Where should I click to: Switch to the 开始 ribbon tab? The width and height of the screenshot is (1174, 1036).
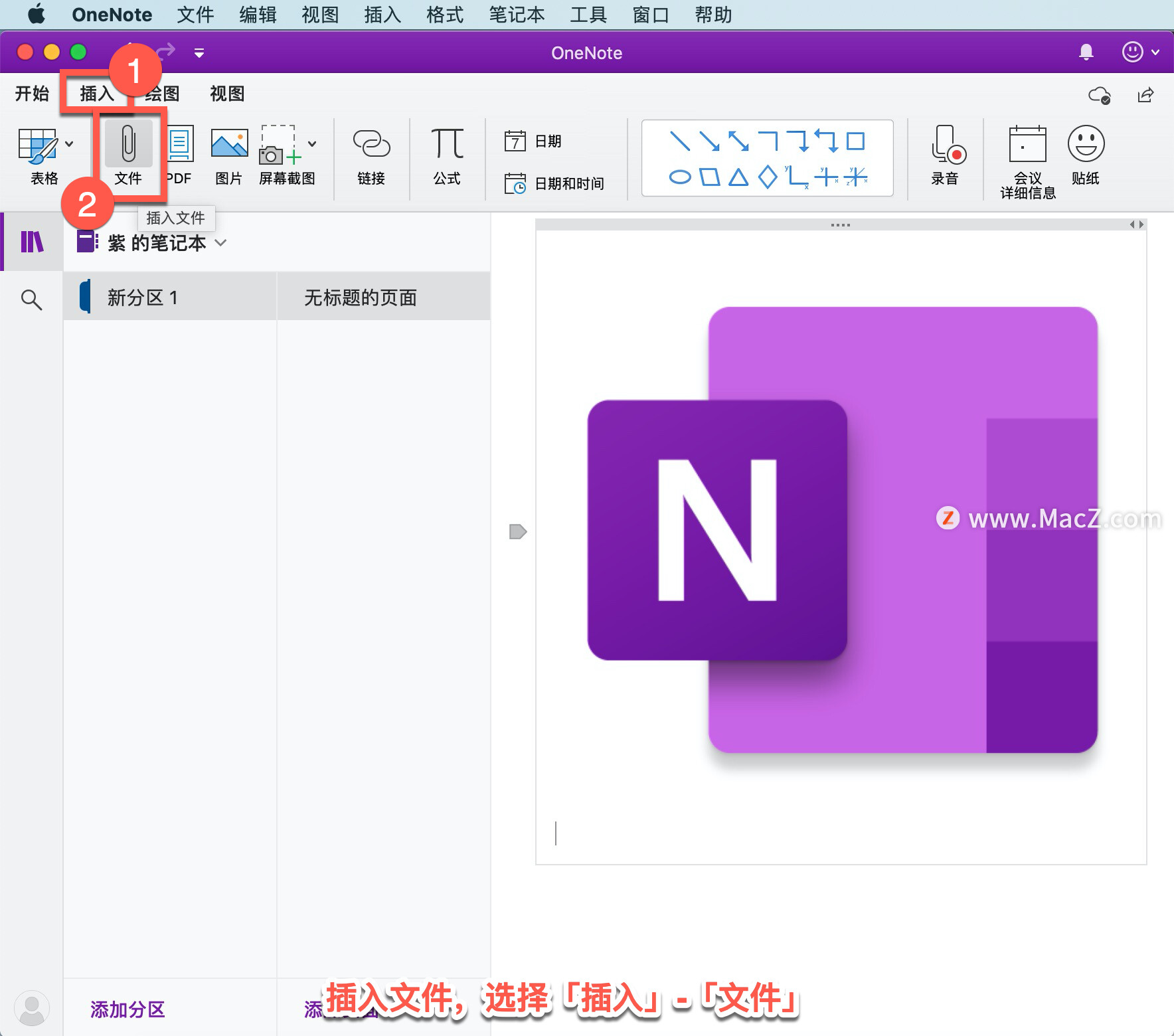tap(32, 94)
